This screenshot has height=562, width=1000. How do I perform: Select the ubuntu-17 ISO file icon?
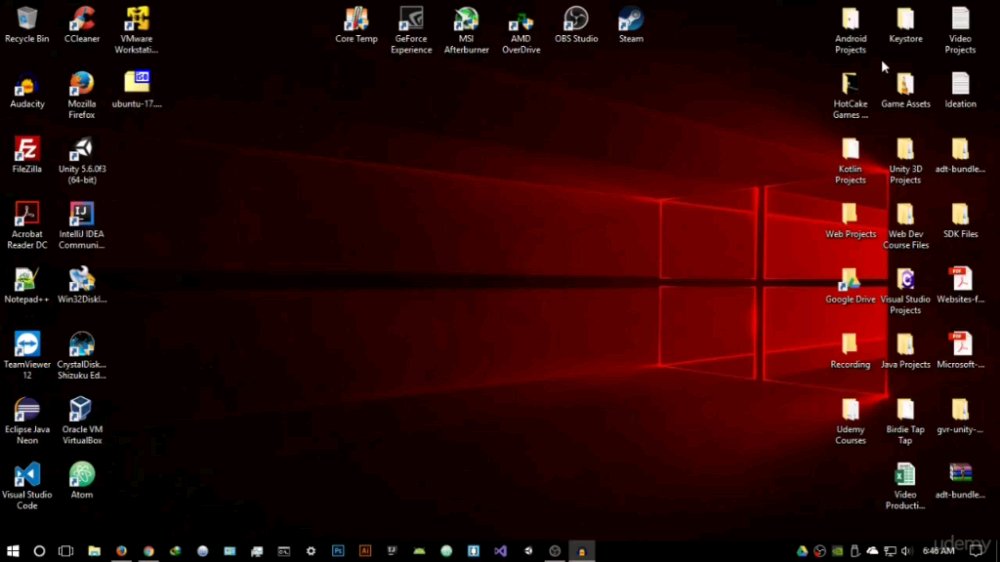[x=136, y=89]
